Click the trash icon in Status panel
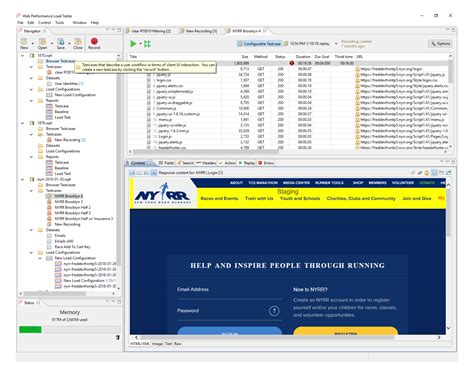Viewport: 474px width, 374px height. click(117, 337)
